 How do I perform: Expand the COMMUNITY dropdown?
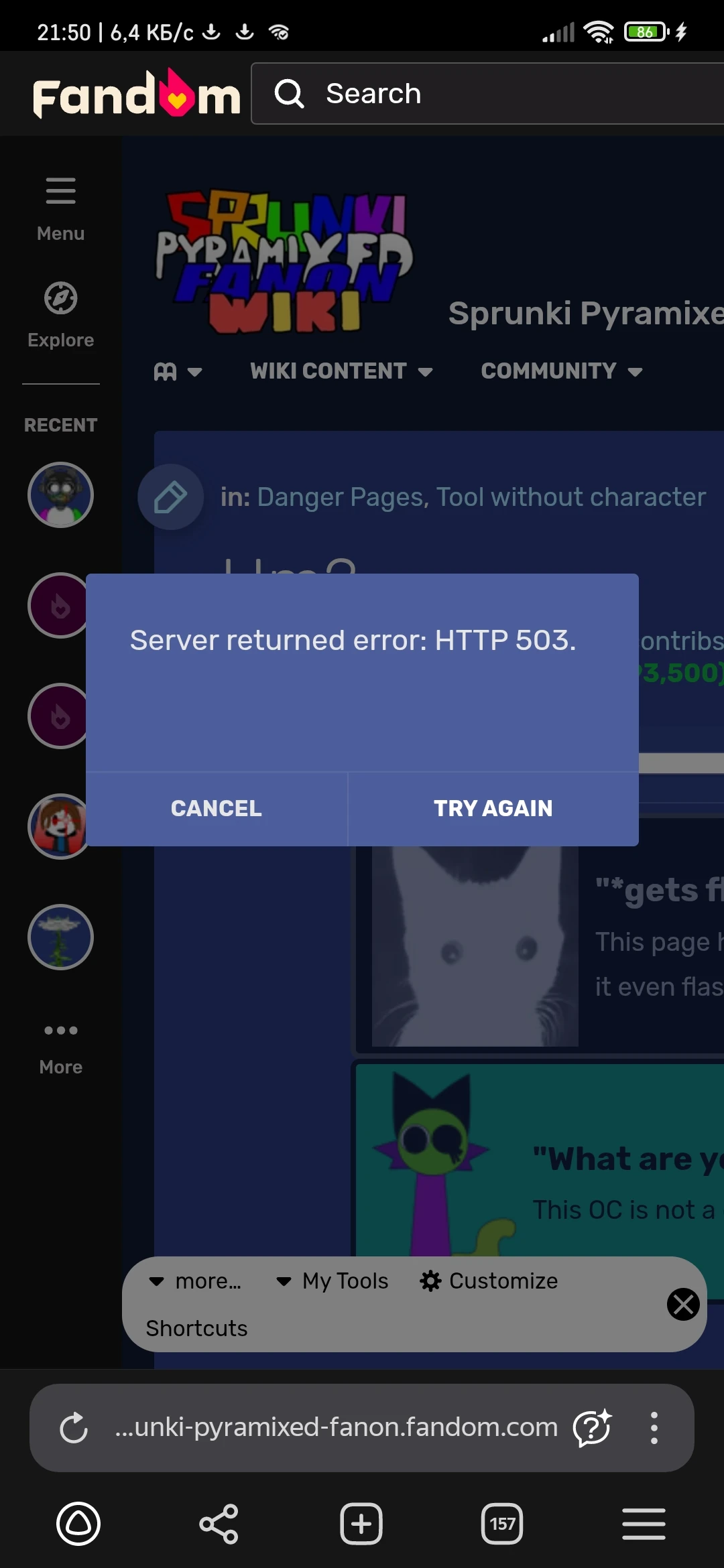[x=562, y=371]
